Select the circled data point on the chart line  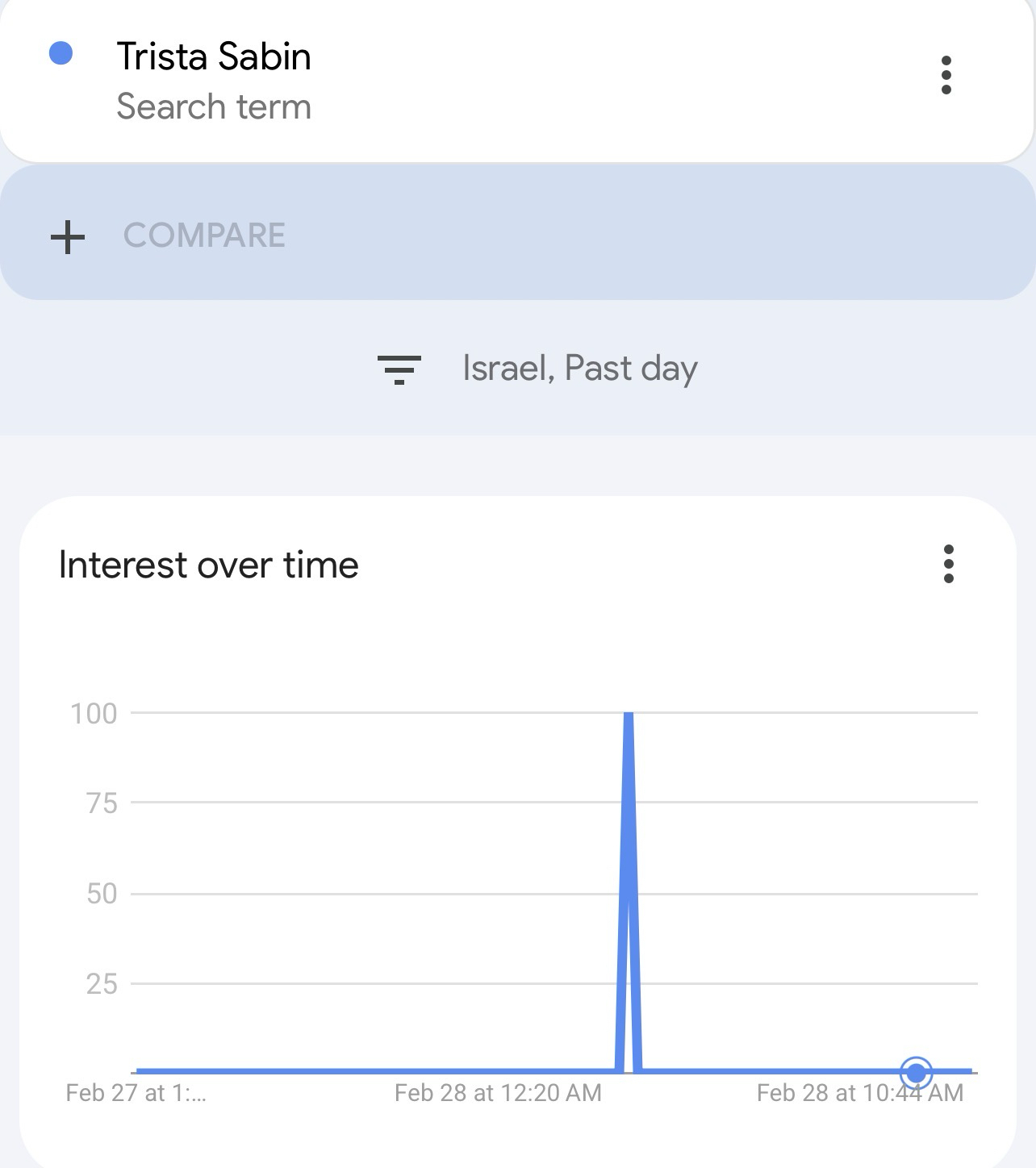916,1073
